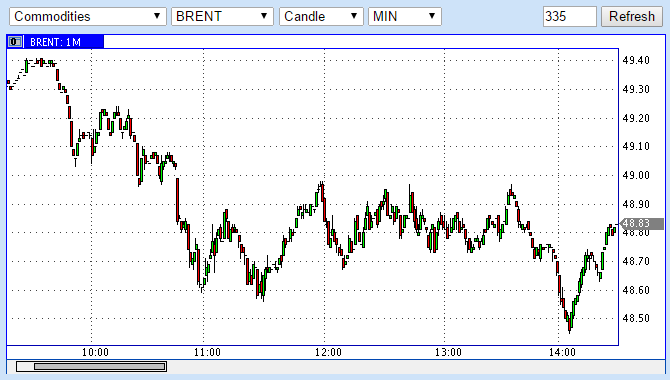Viewport: 670px width, 380px height.
Task: Click the 49.10 price axis label
Action: pos(636,147)
